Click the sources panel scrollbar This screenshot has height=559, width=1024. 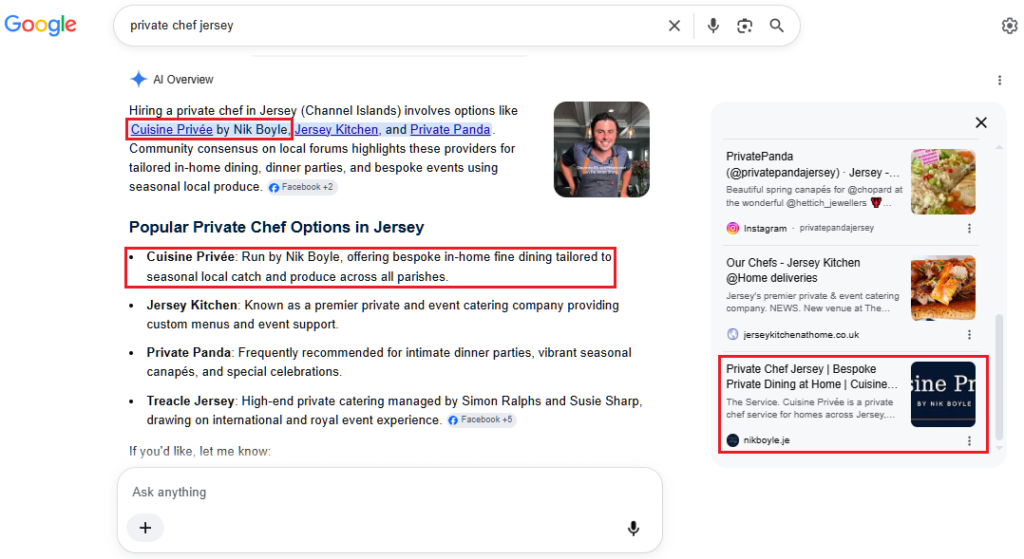(x=999, y=377)
